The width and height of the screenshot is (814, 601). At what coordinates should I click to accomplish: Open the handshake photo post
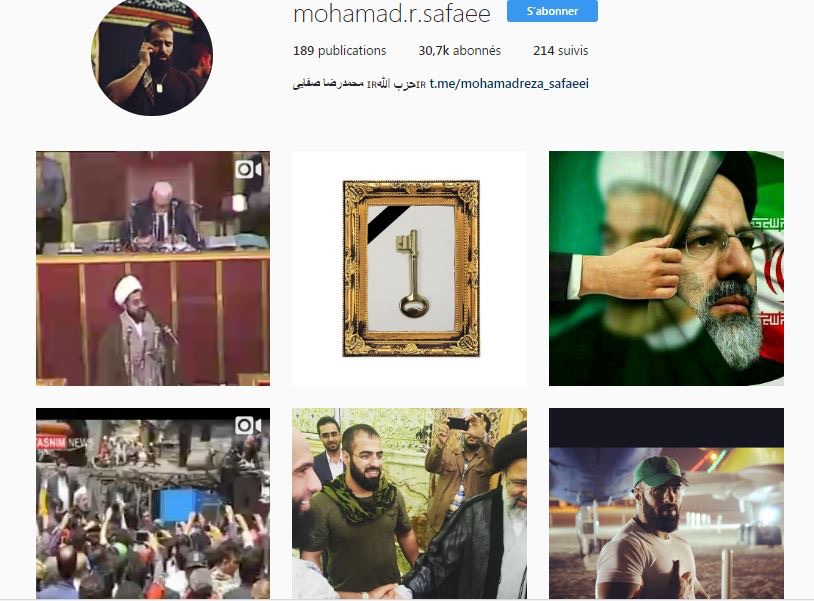click(410, 503)
